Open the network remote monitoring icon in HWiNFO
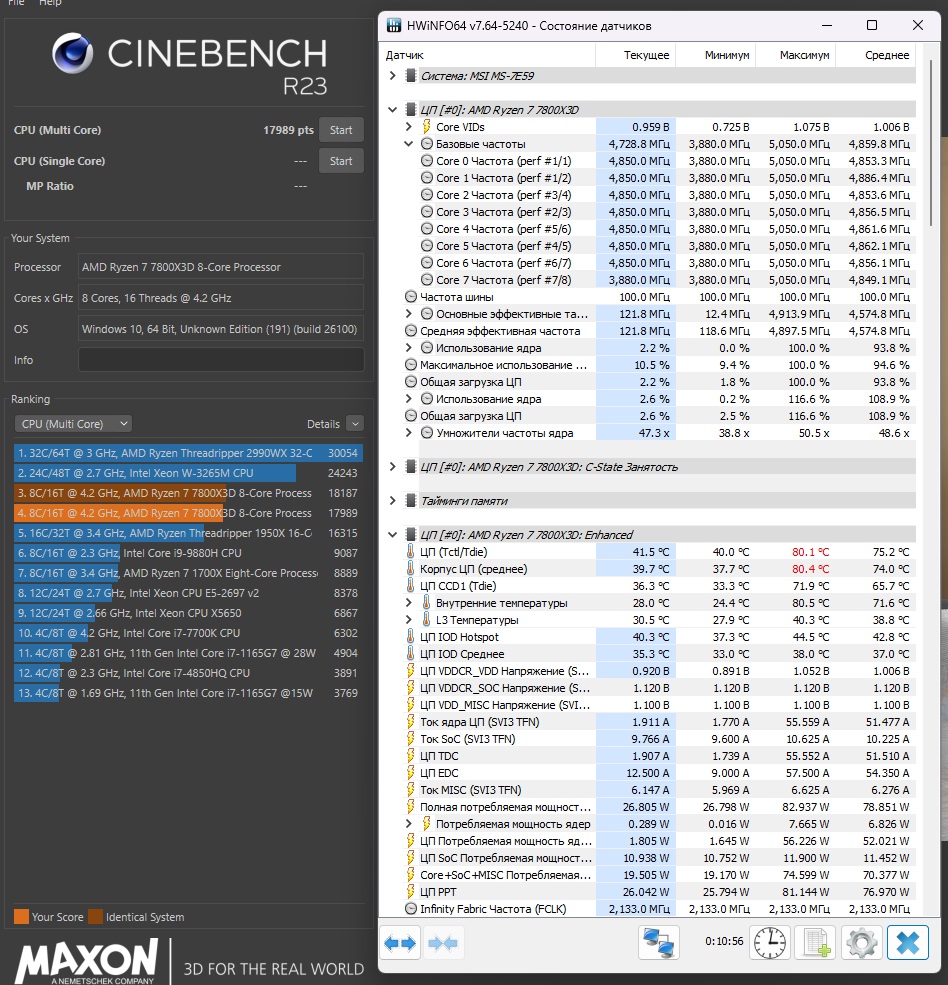 658,942
